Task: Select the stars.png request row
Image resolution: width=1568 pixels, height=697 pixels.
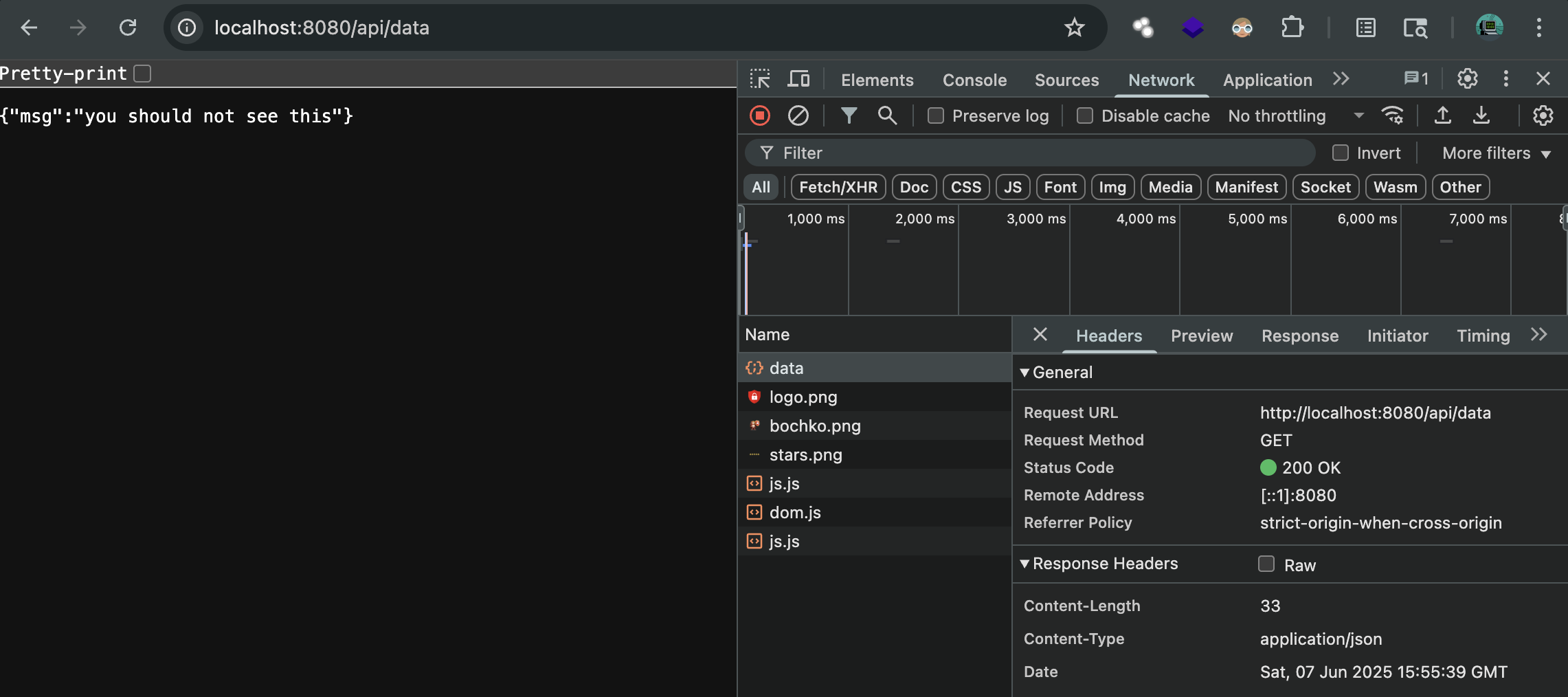Action: [x=875, y=454]
